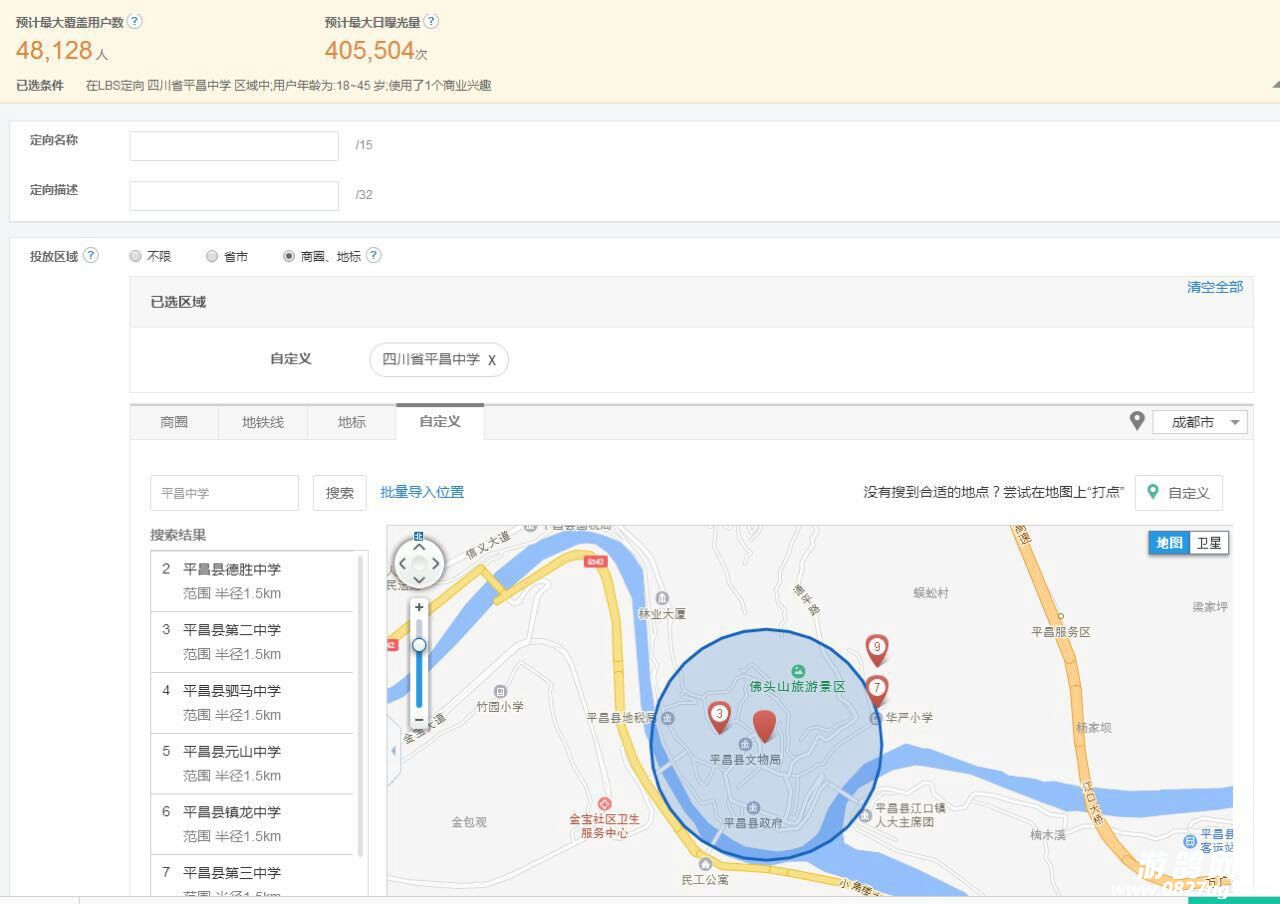Image resolution: width=1280 pixels, height=904 pixels.
Task: Click map marker numbered 9
Action: (x=877, y=650)
